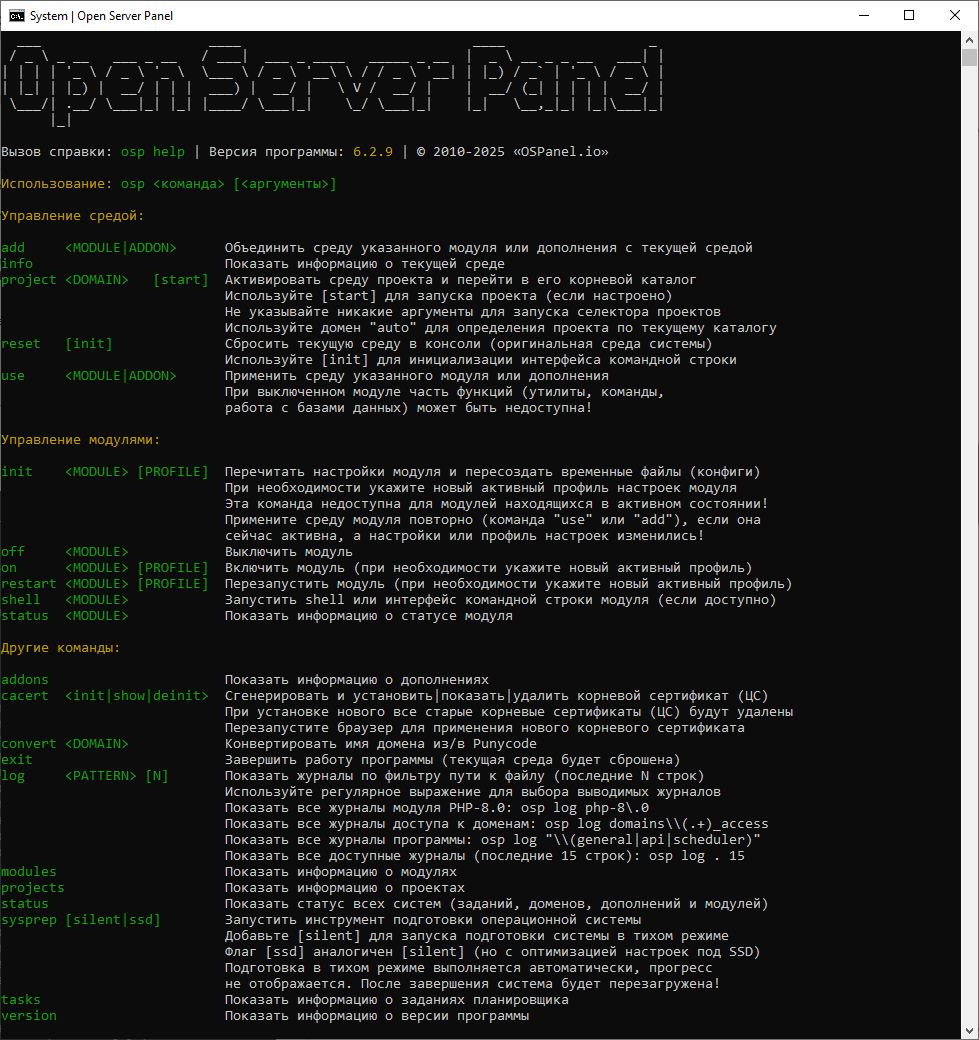Click the 'project' command name
Screen dimensions: 979x1040
tap(29, 280)
